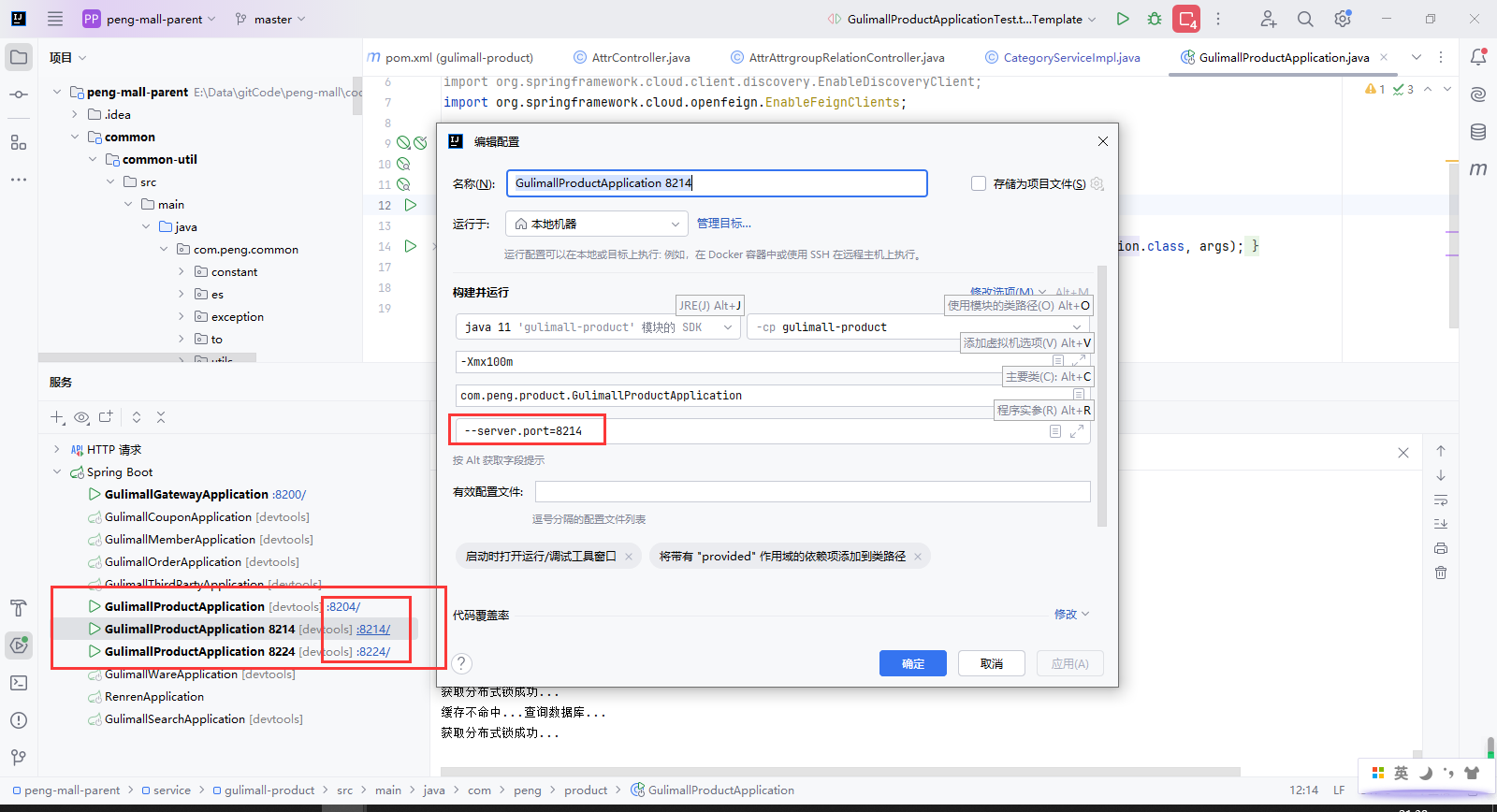The height and width of the screenshot is (812, 1497).
Task: Open the main hamburger menu
Action: [55, 19]
